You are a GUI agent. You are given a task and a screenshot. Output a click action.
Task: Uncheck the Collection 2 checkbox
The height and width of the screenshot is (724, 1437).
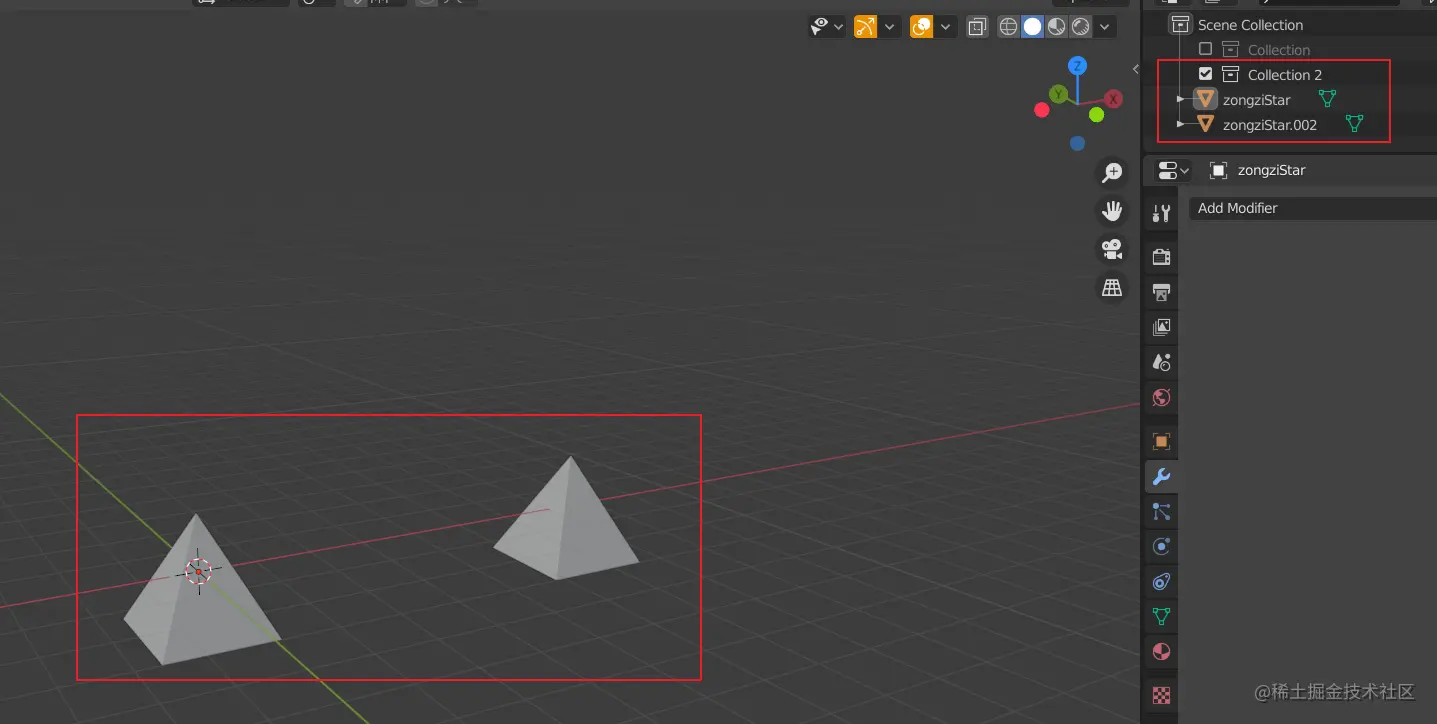[1205, 74]
